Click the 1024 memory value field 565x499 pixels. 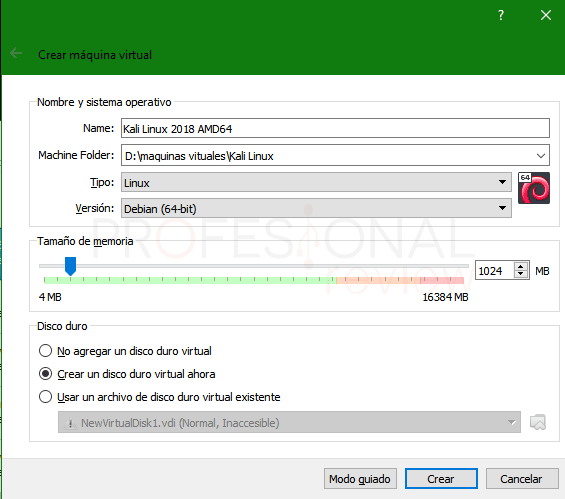(x=495, y=271)
